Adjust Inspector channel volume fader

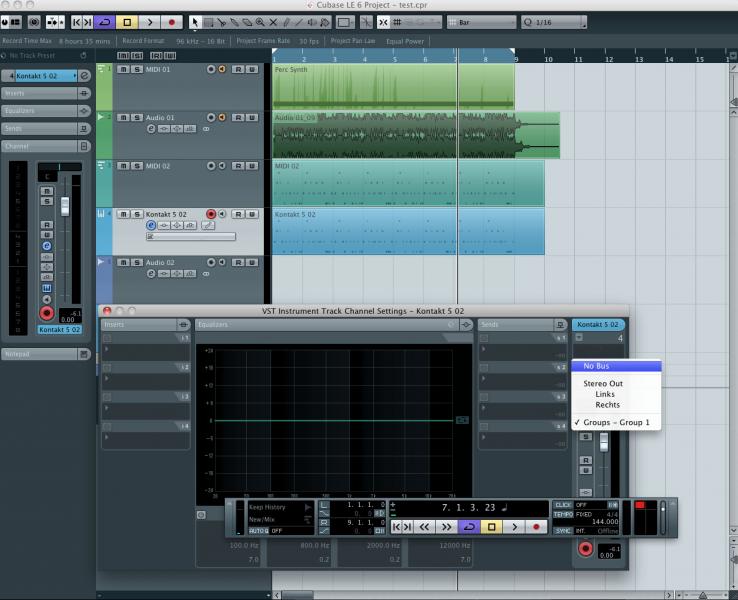(x=65, y=206)
